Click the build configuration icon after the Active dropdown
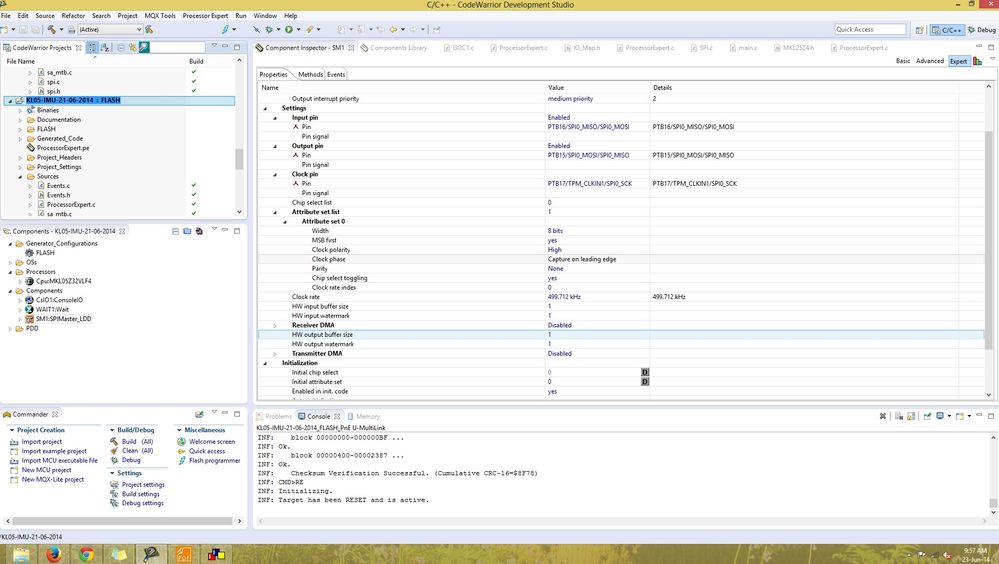 coord(149,29)
